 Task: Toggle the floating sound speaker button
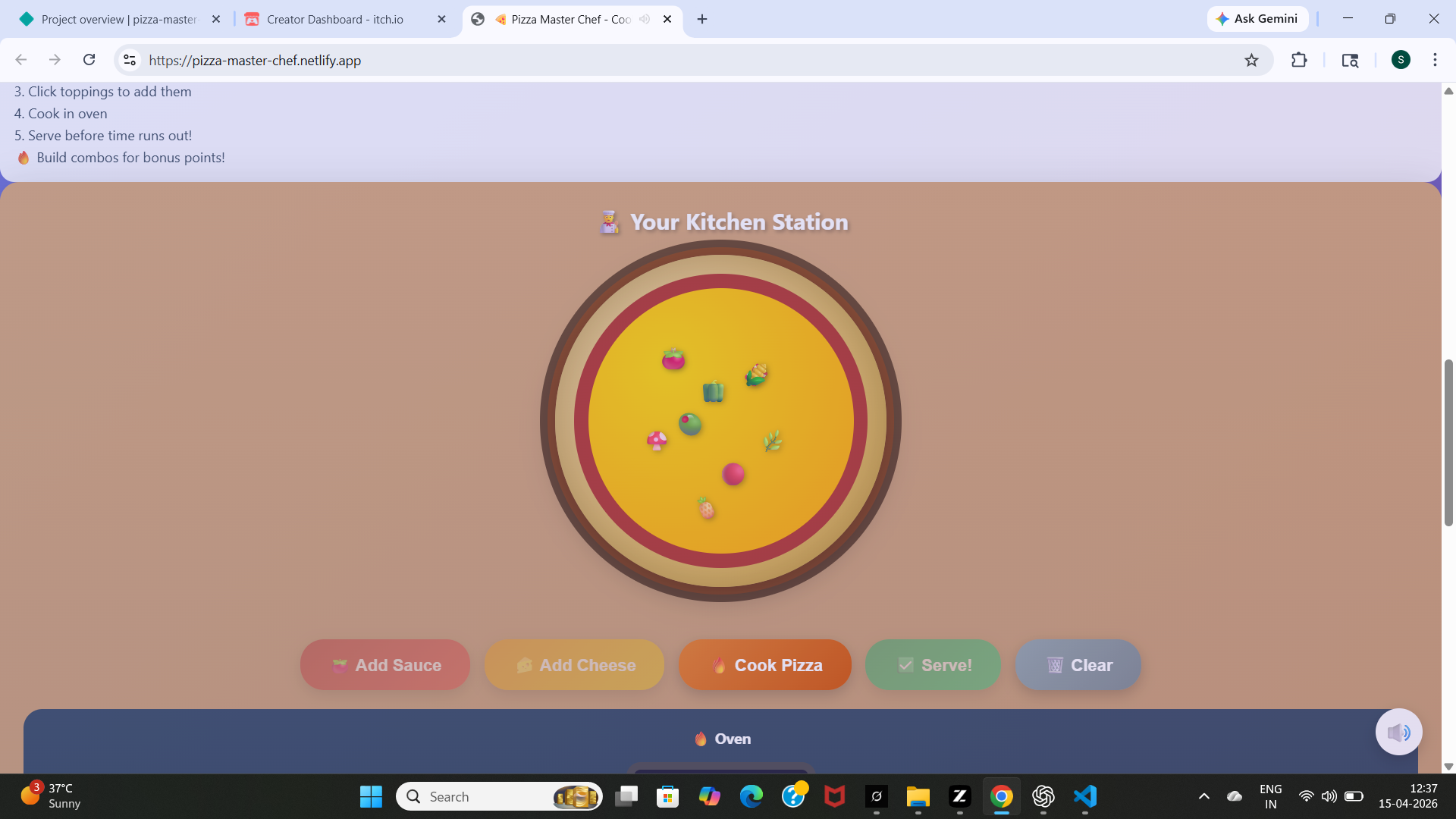tap(1398, 732)
